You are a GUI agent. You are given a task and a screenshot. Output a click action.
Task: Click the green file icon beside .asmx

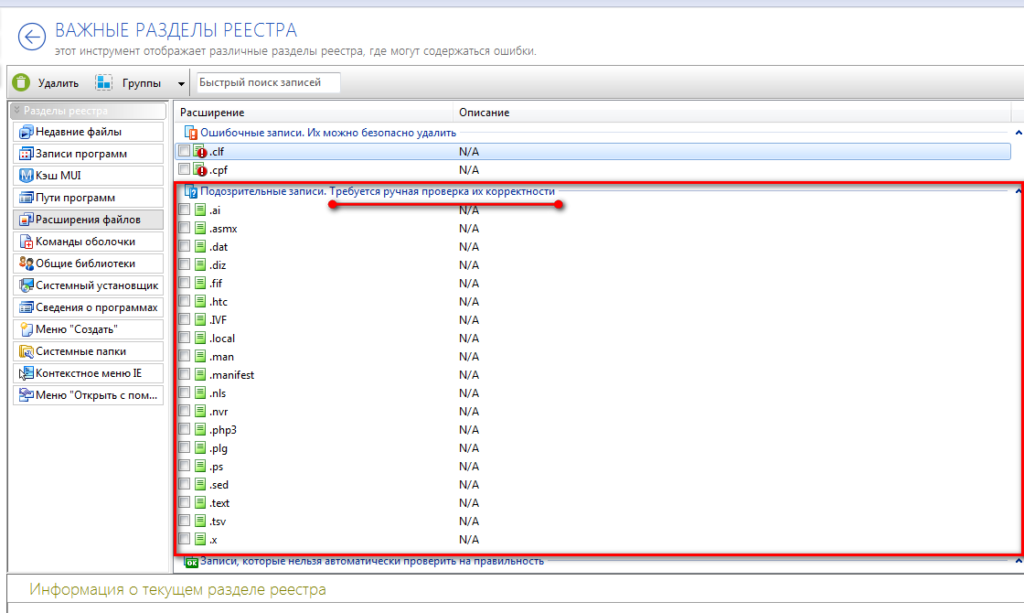click(200, 229)
